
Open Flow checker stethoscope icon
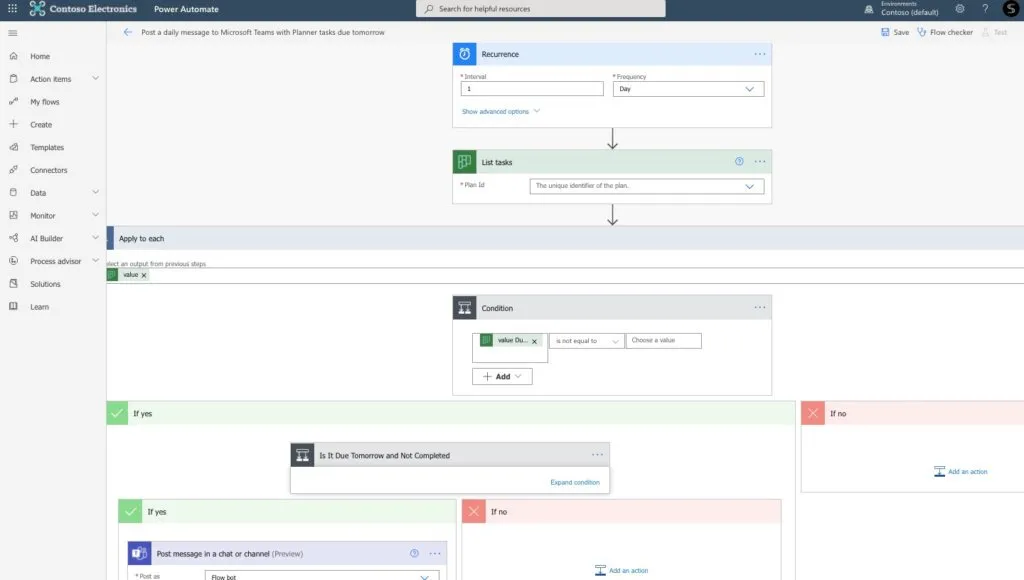[921, 32]
